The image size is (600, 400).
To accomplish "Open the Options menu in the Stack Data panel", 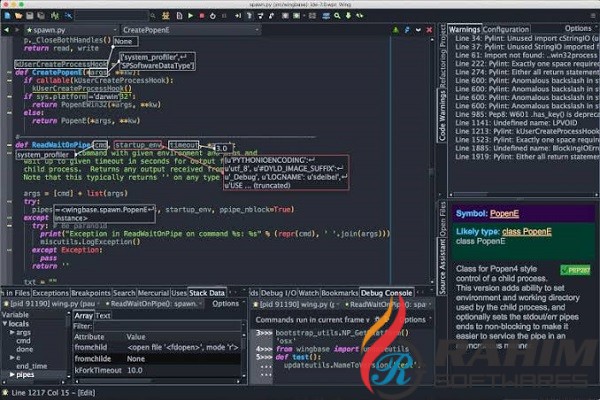I will [x=225, y=303].
